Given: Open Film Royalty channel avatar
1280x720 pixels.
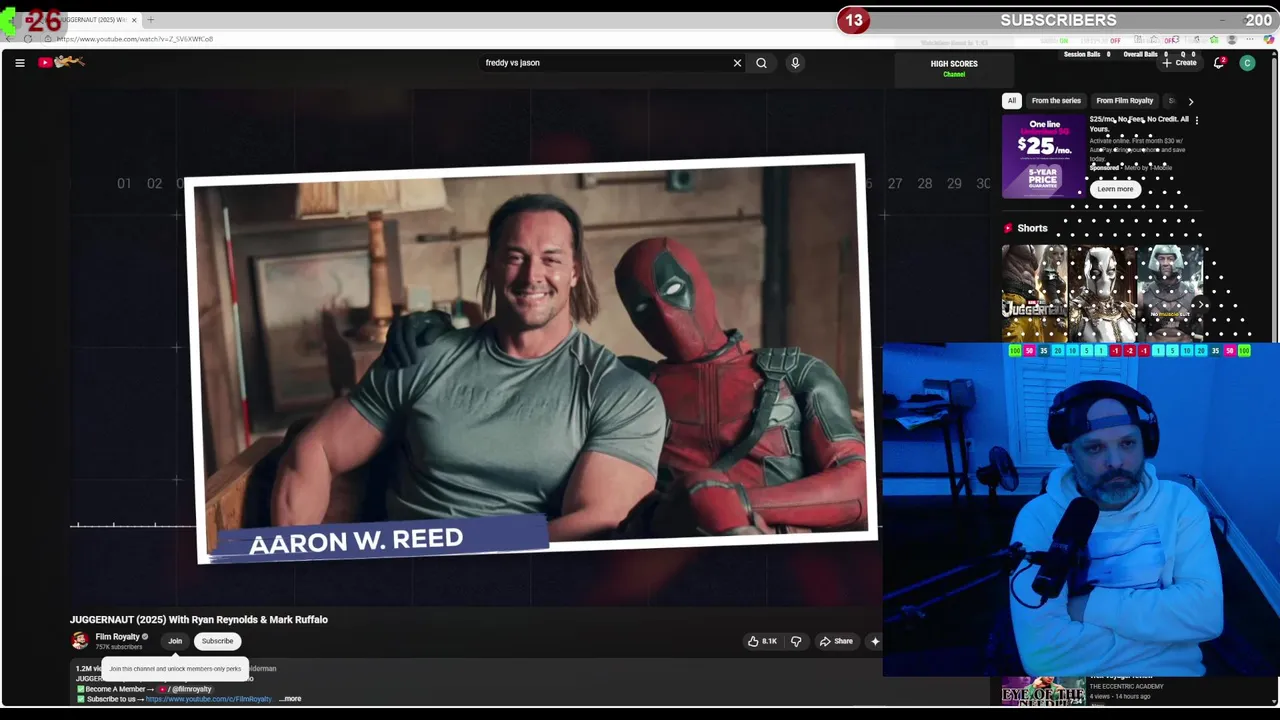Looking at the screenshot, I should point(79,641).
